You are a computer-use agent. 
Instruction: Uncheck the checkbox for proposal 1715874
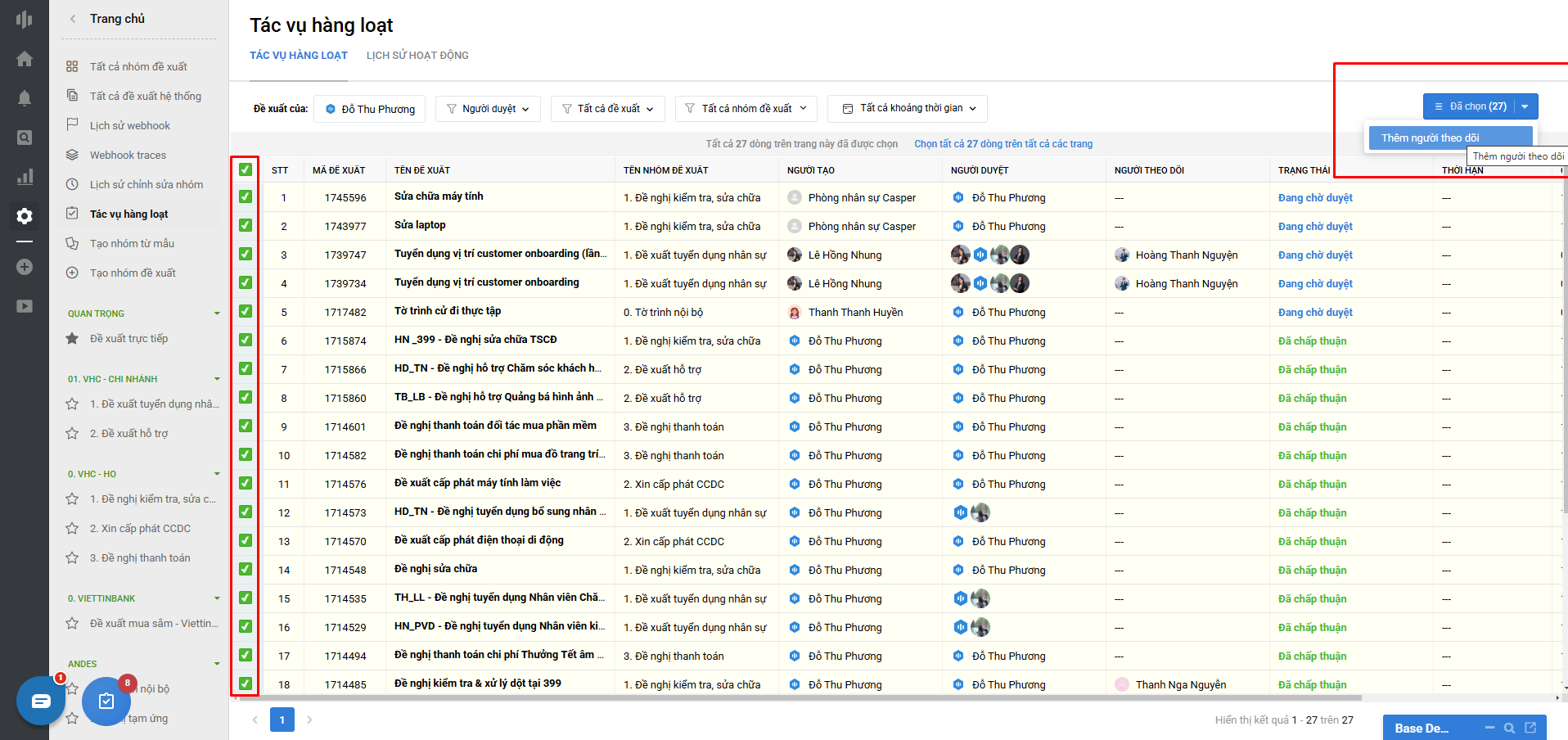(246, 340)
